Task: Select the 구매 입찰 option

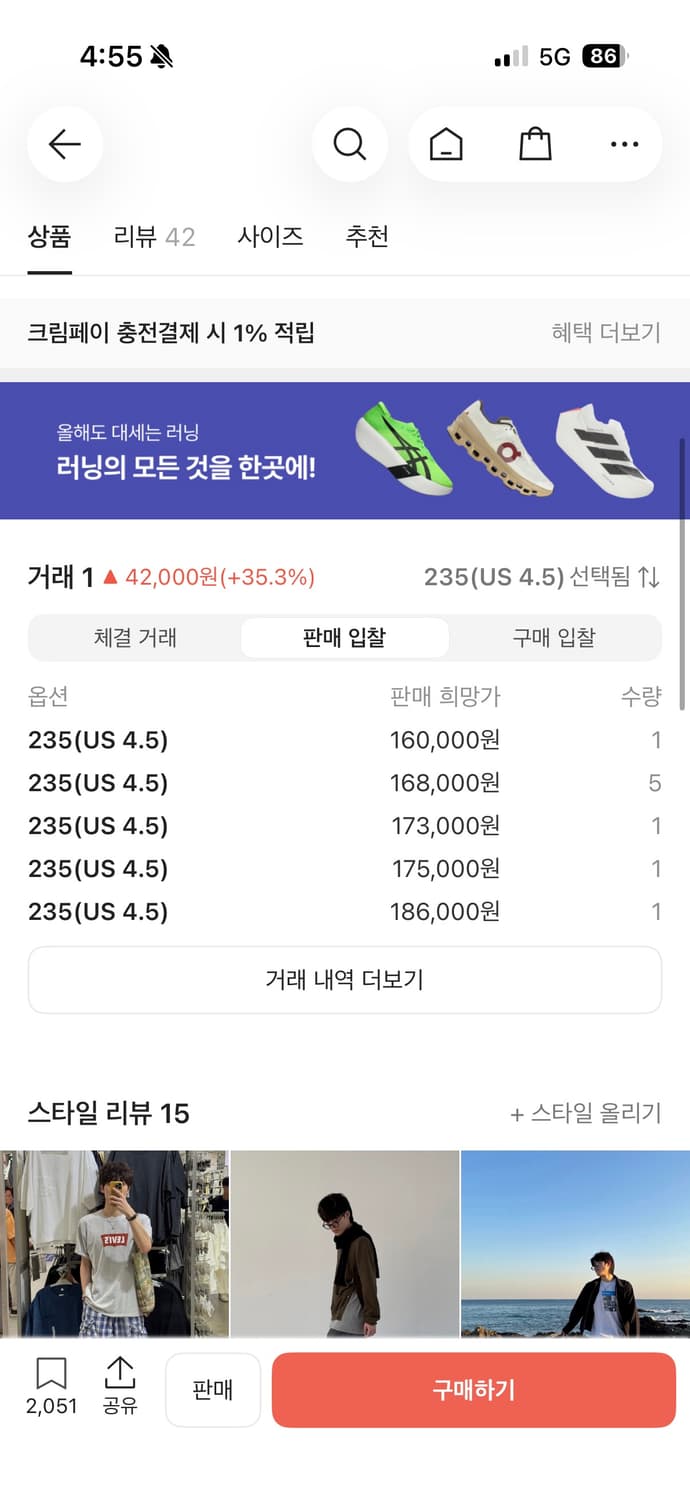Action: coord(554,637)
